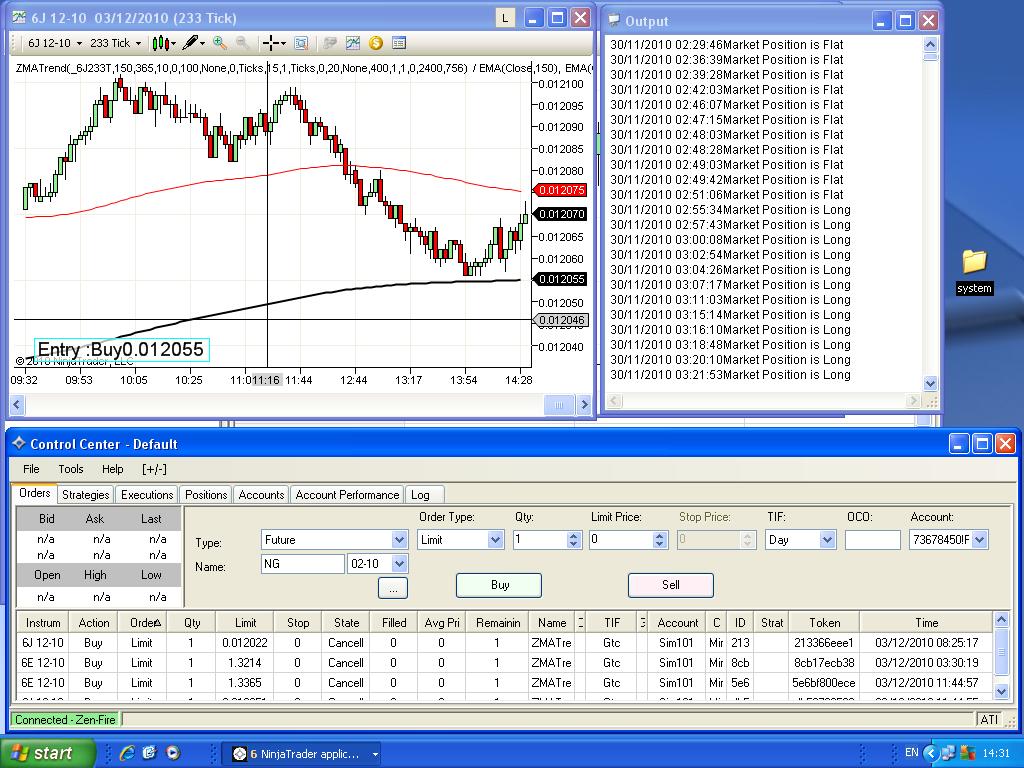Open the chart style candlestick icon
Image resolution: width=1024 pixels, height=768 pixels.
point(160,43)
